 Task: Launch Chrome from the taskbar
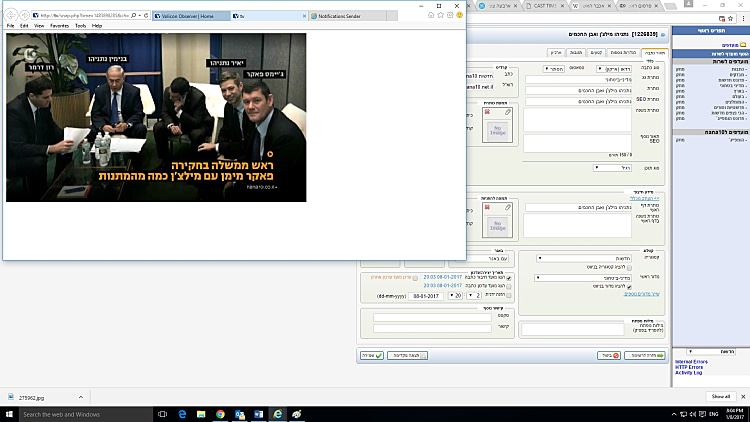[x=220, y=414]
